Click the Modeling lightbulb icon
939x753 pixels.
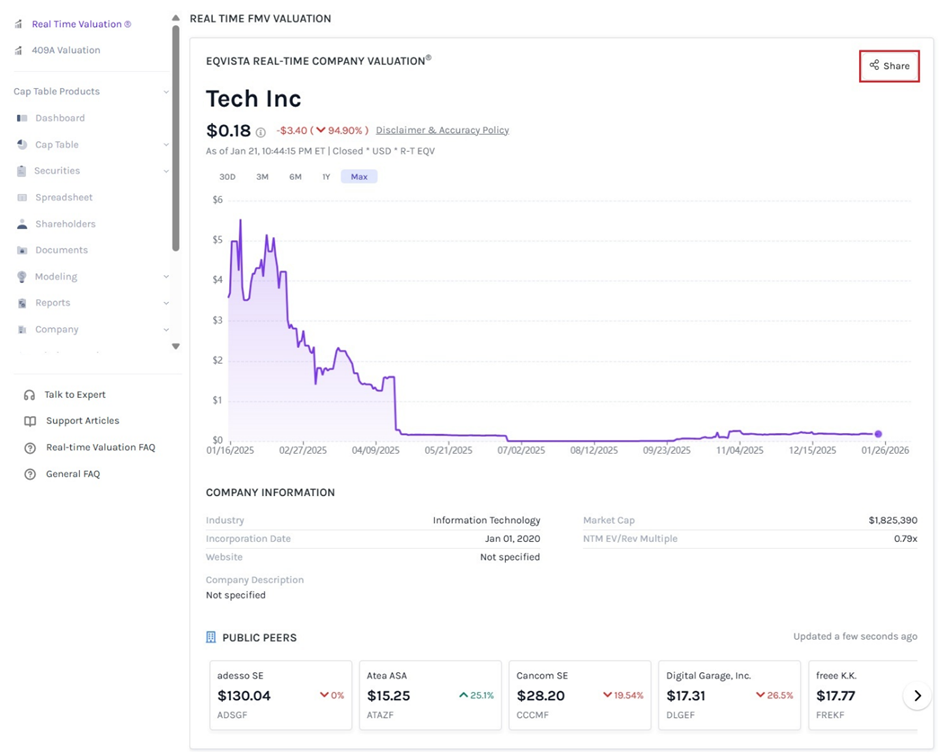tap(22, 277)
